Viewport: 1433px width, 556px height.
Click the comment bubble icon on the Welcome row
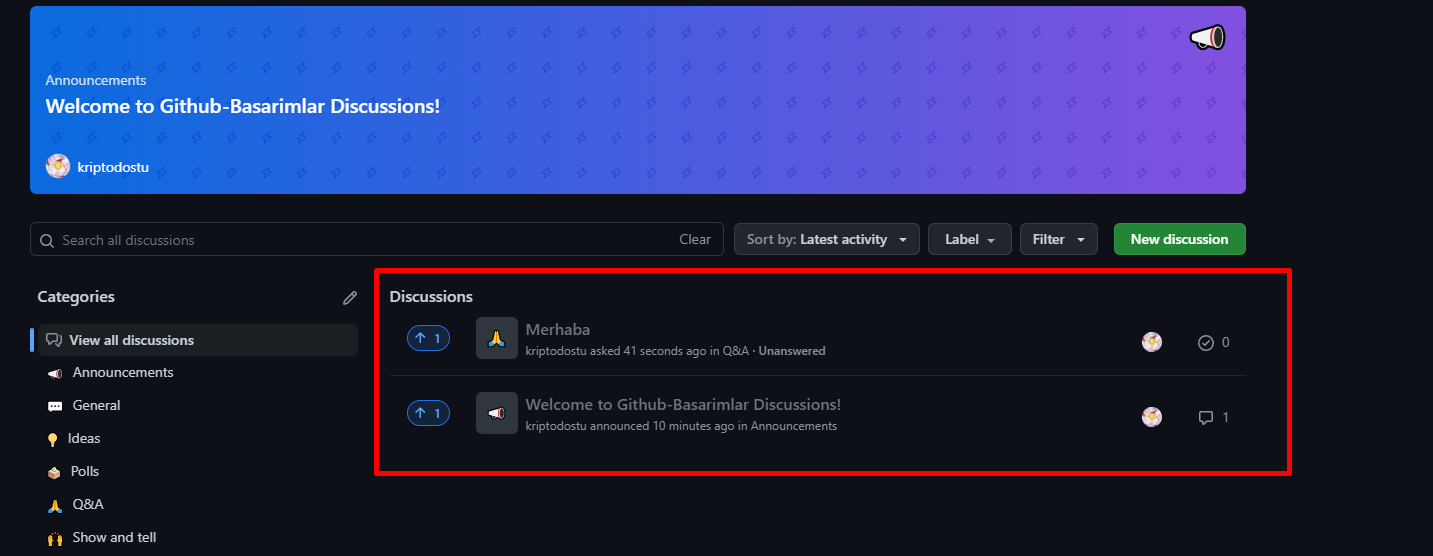(1205, 417)
